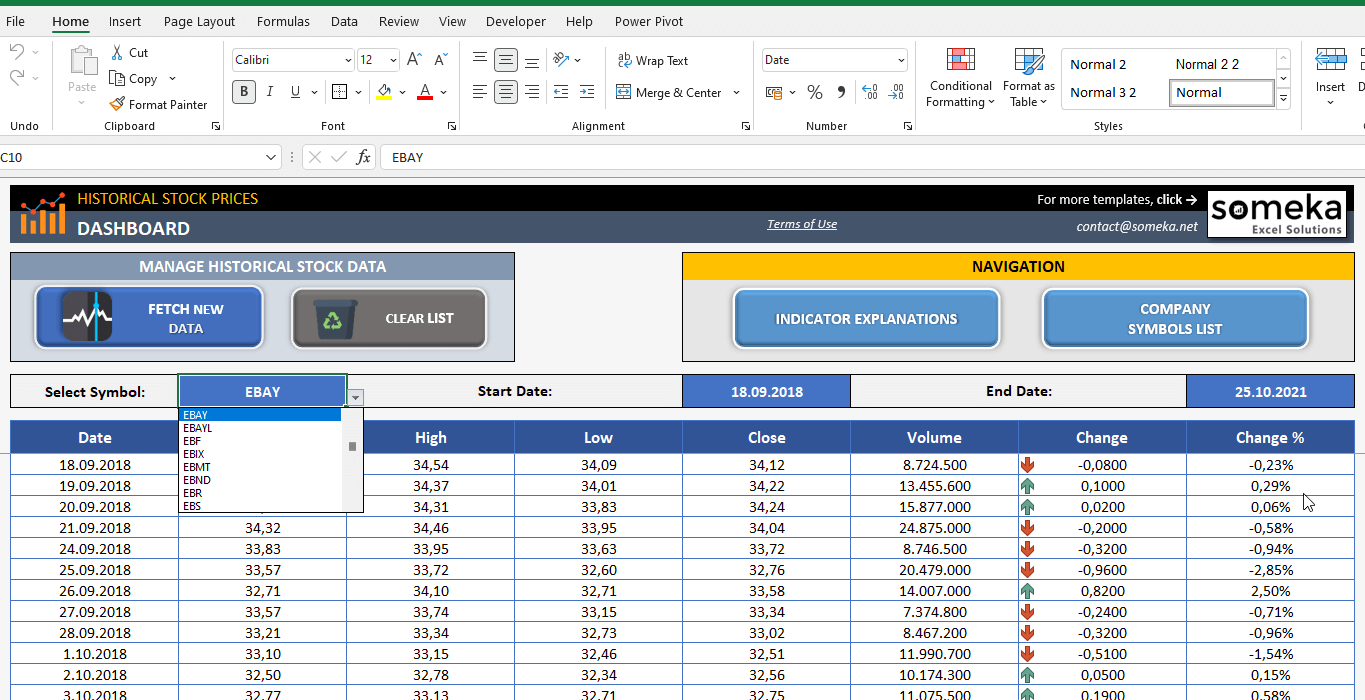Open the Conditional Formatting icon
The image size is (1365, 700).
pos(960,61)
